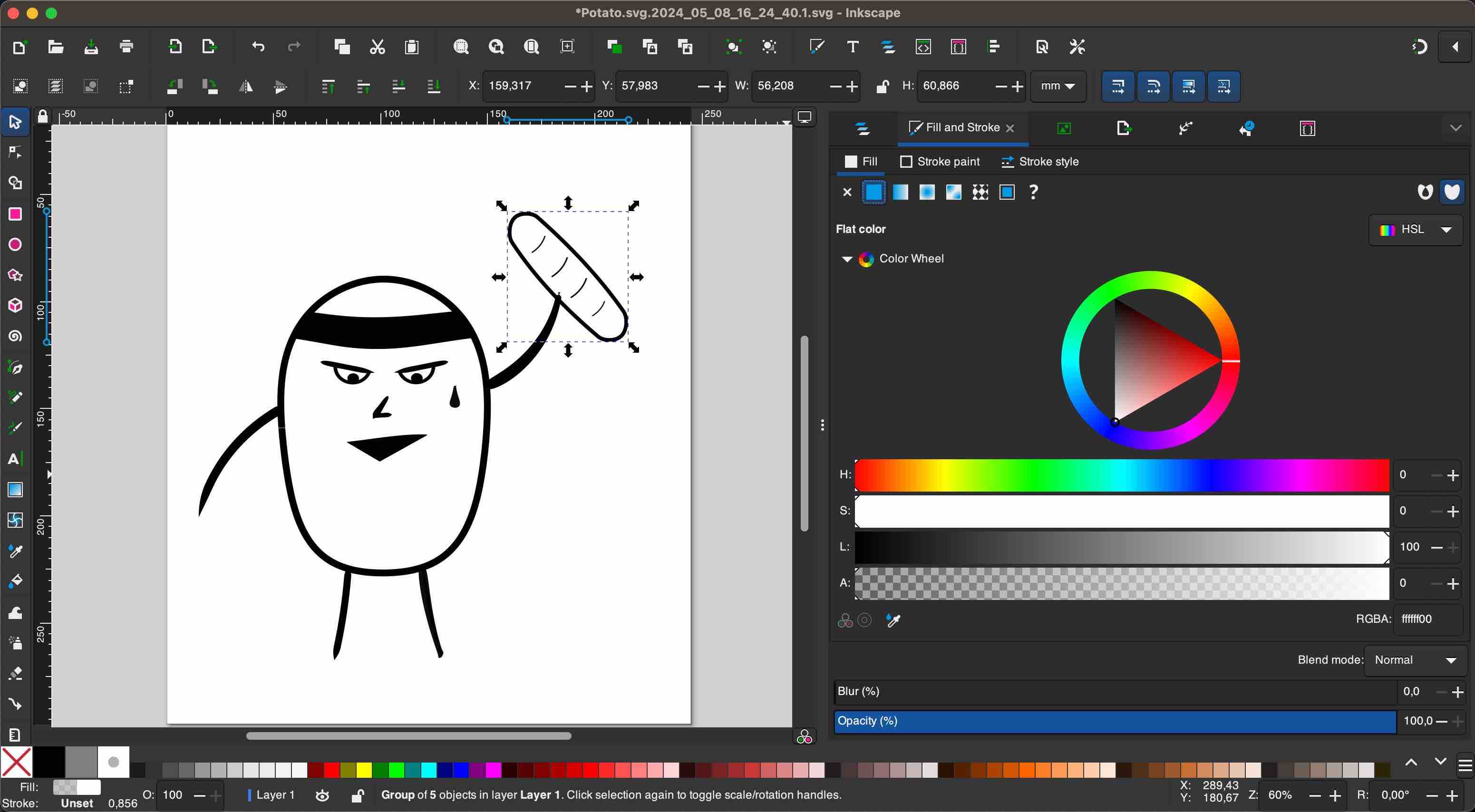The image size is (1475, 812).
Task: Expand the snapping options arrow
Action: pyautogui.click(x=1455, y=47)
